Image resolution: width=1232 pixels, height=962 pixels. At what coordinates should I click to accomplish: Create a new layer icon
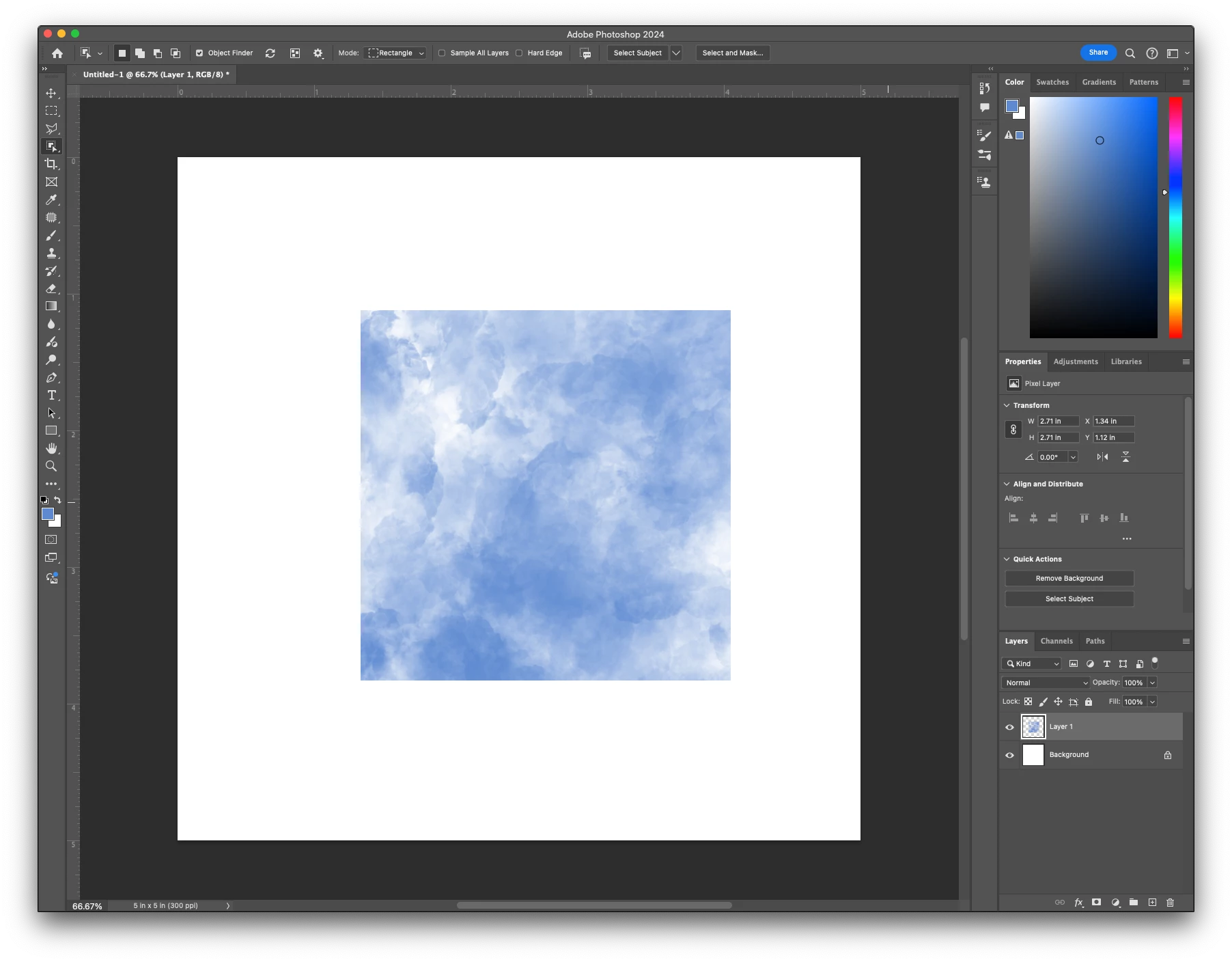coord(1152,903)
